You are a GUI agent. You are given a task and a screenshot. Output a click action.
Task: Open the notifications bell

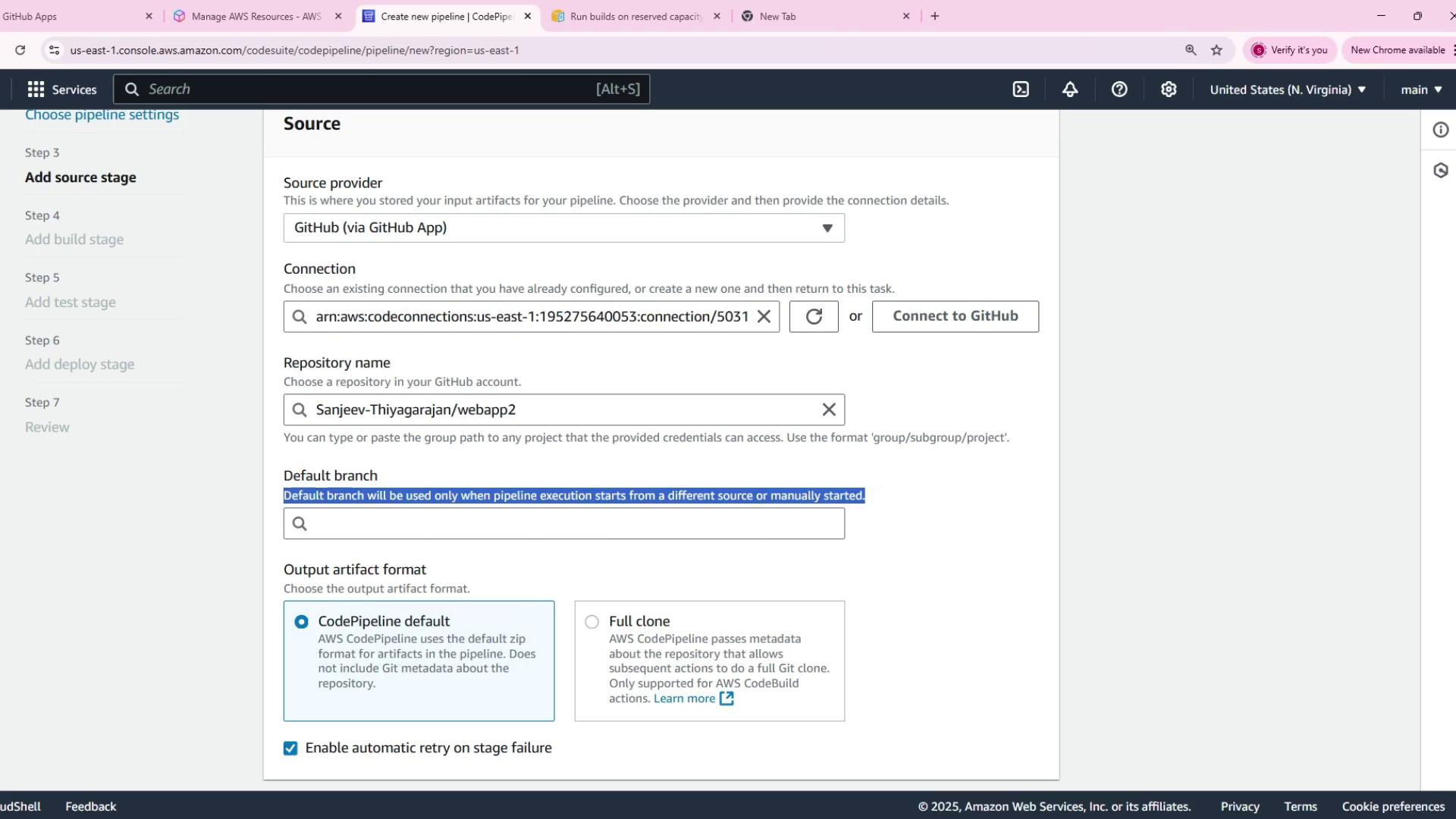pos(1070,89)
